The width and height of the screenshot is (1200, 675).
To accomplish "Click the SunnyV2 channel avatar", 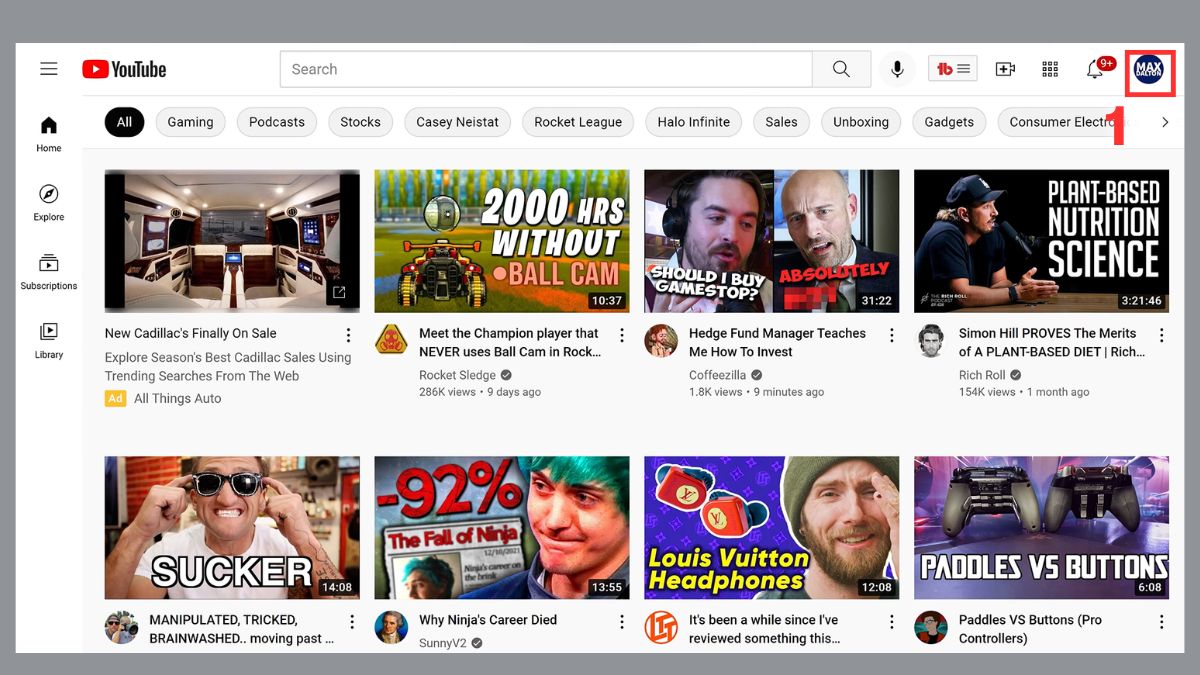I will click(x=391, y=628).
